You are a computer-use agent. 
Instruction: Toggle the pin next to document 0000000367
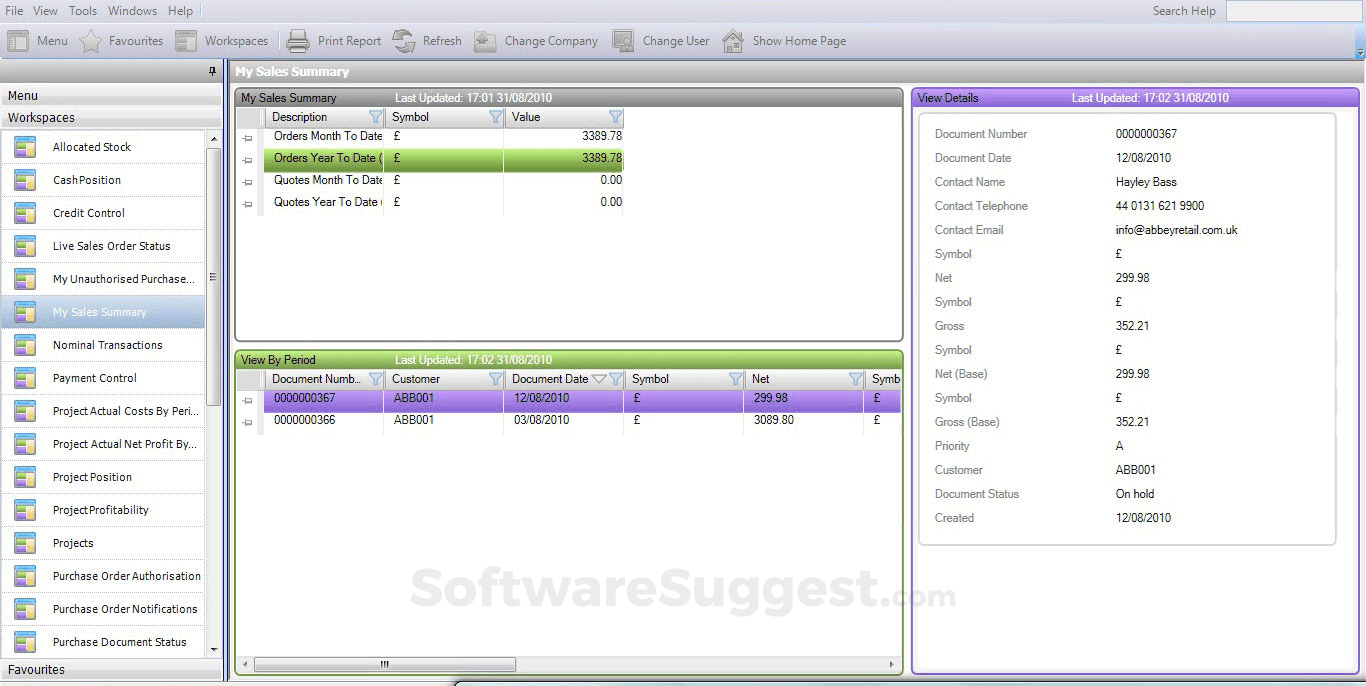click(247, 400)
